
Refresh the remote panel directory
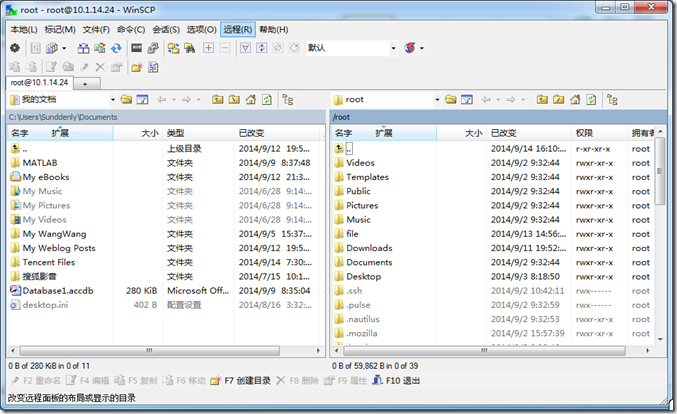[591, 100]
